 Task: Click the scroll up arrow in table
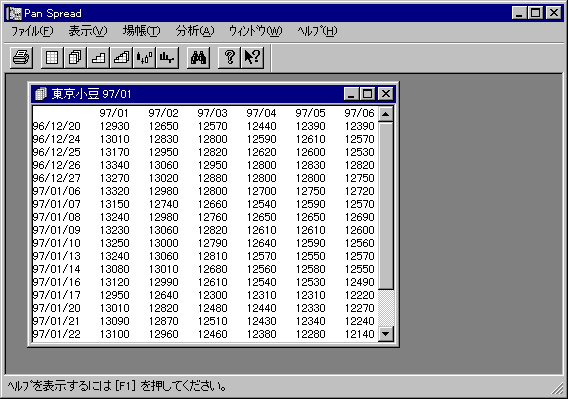click(x=386, y=115)
